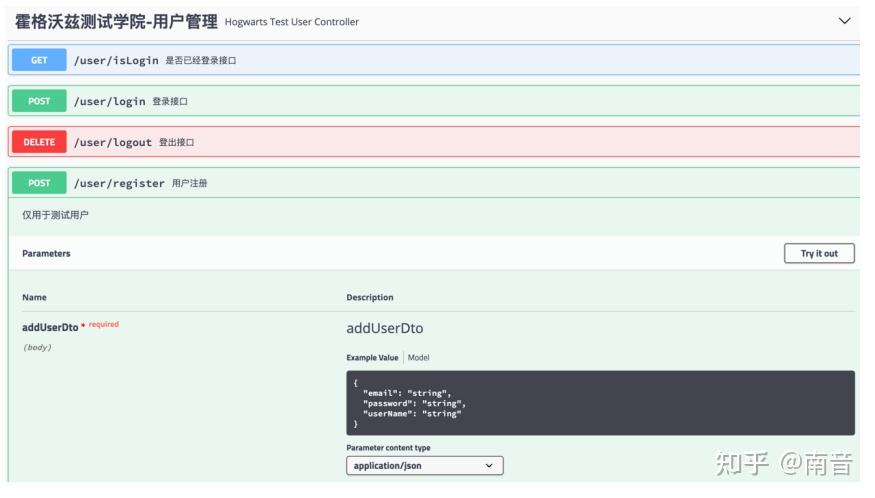Open the application/json content type dropdown

click(425, 466)
